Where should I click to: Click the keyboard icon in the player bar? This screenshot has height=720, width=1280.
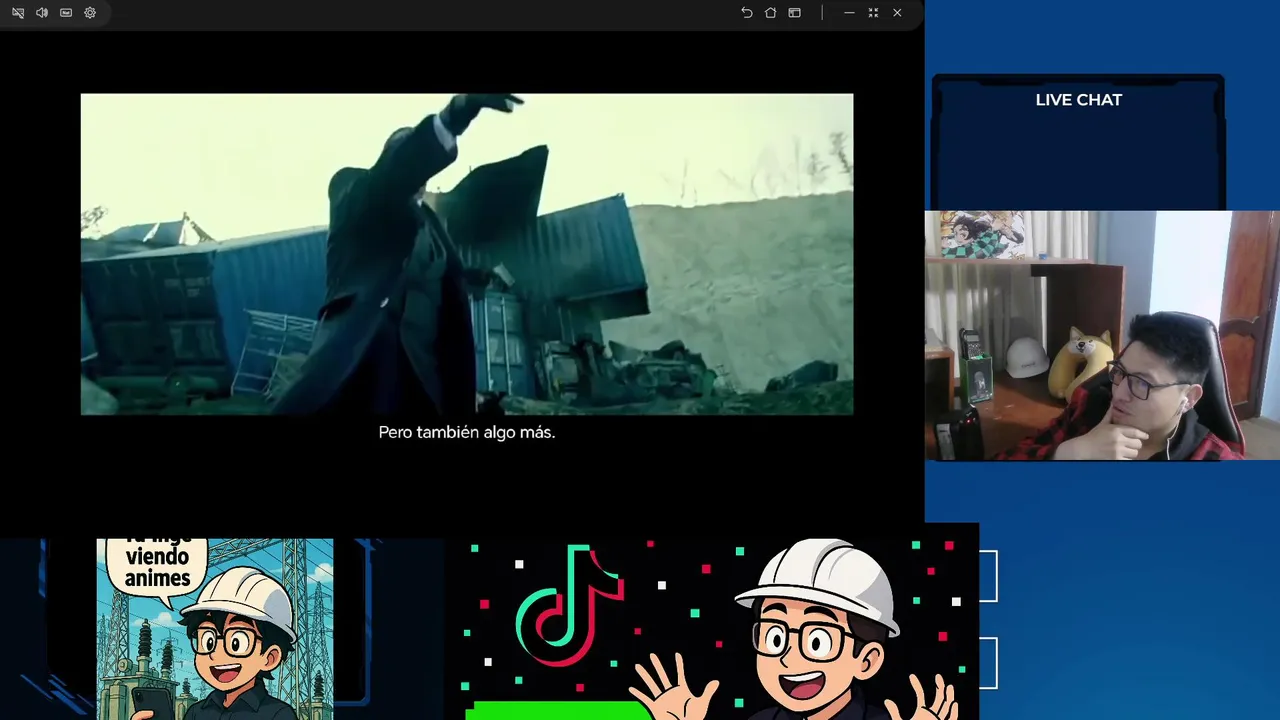66,13
